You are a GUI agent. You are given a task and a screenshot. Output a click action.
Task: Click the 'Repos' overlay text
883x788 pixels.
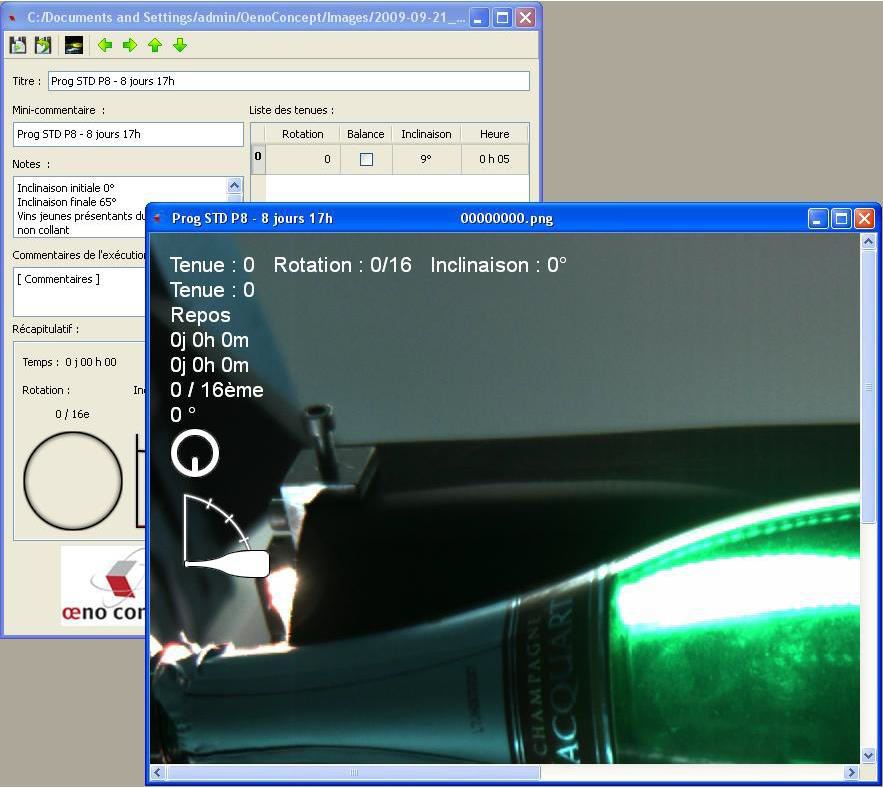tap(200, 315)
